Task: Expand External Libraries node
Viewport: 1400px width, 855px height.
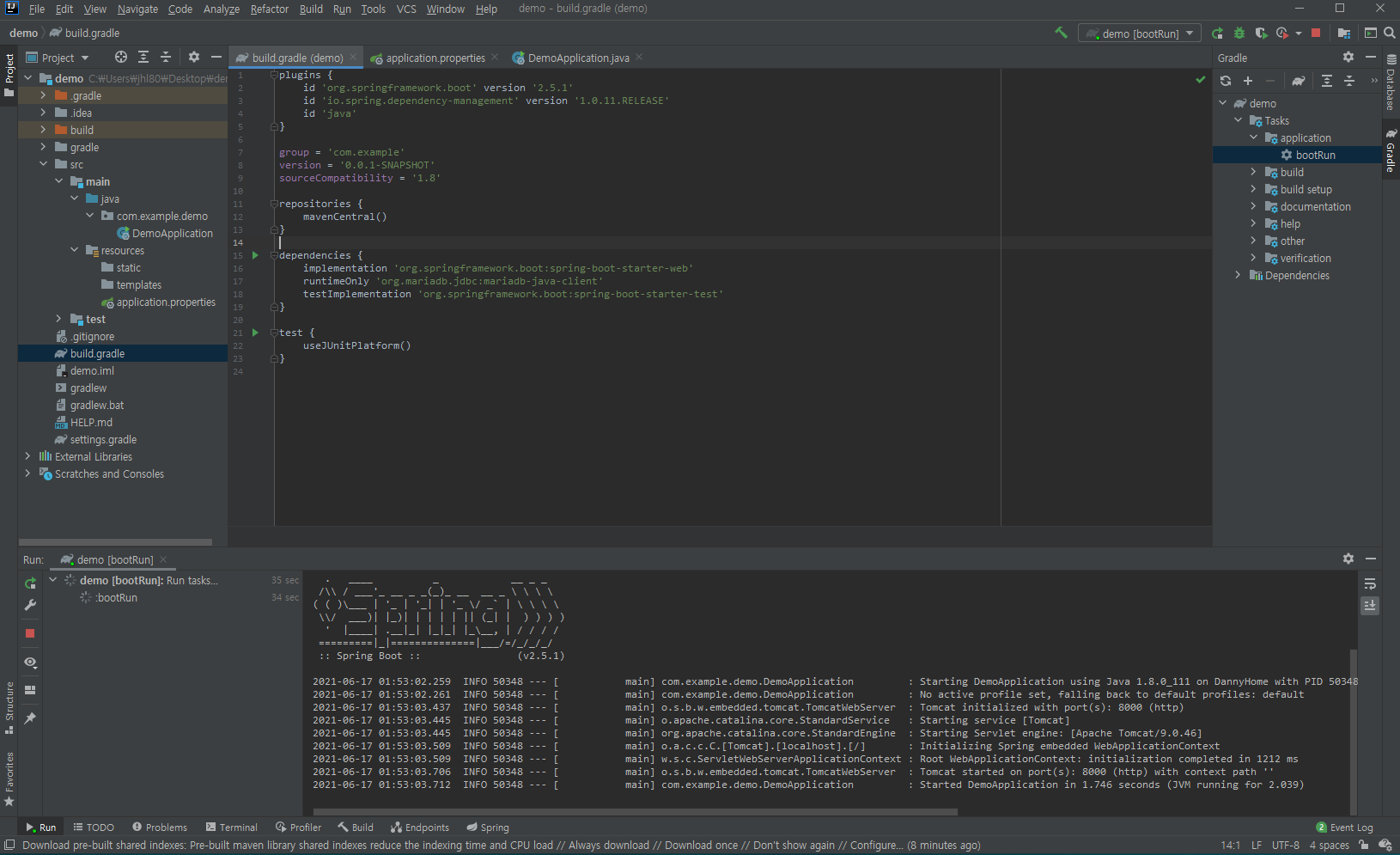Action: (x=27, y=456)
